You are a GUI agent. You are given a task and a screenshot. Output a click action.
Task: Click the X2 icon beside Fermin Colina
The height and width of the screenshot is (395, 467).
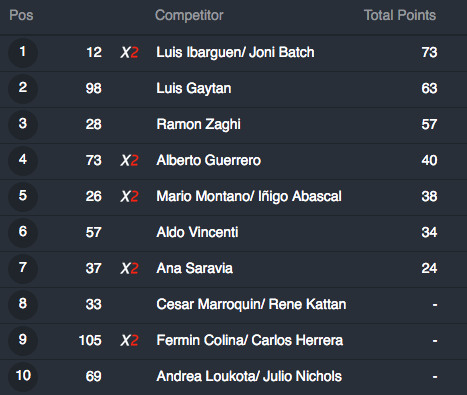pyautogui.click(x=129, y=341)
